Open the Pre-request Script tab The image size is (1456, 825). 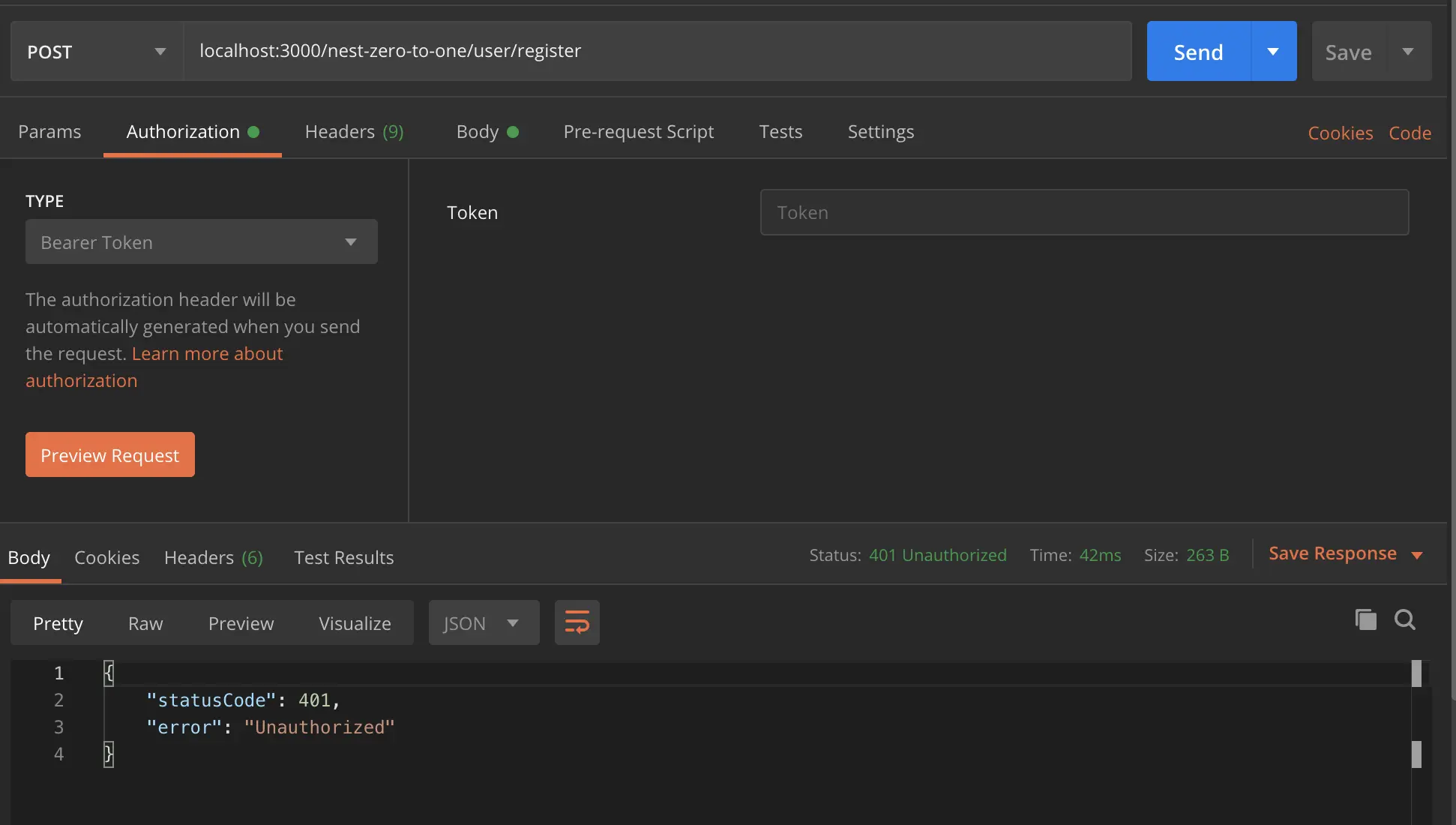point(638,132)
